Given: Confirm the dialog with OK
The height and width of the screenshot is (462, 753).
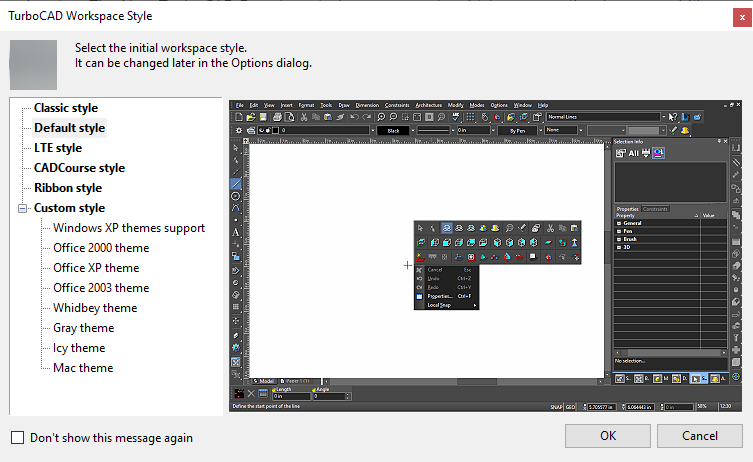Looking at the screenshot, I should [607, 436].
